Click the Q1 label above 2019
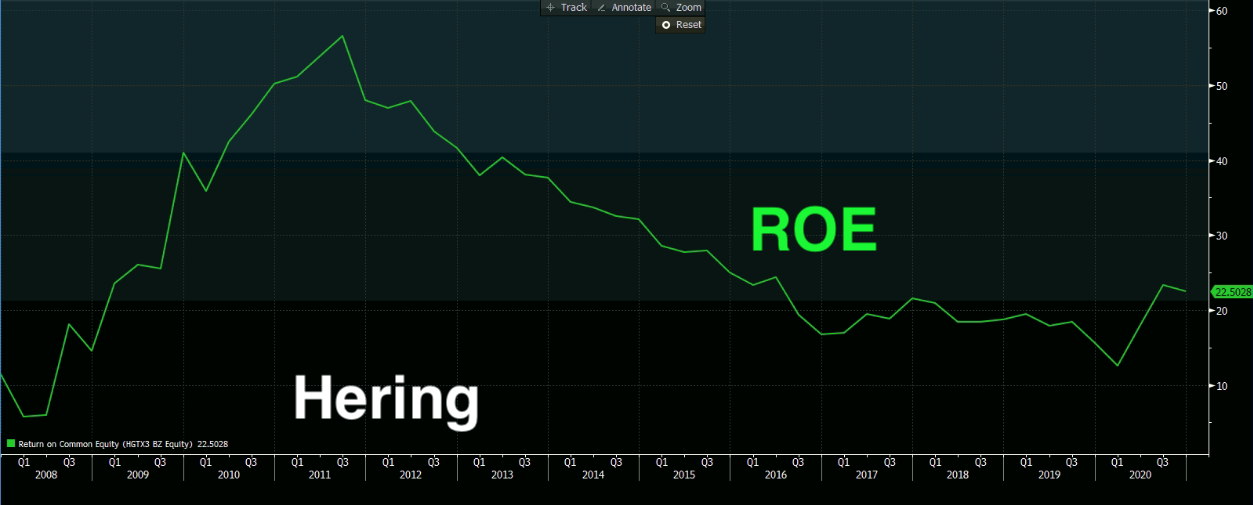1253x505 pixels. [1025, 462]
